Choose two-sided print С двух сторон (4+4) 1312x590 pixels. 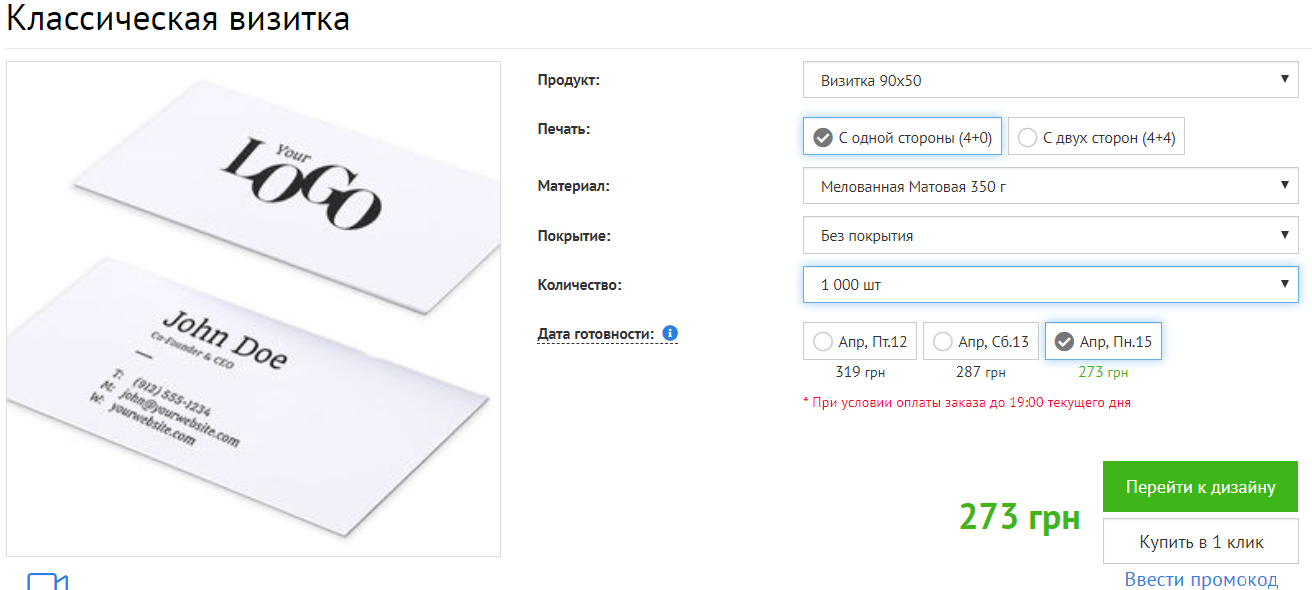[1096, 138]
